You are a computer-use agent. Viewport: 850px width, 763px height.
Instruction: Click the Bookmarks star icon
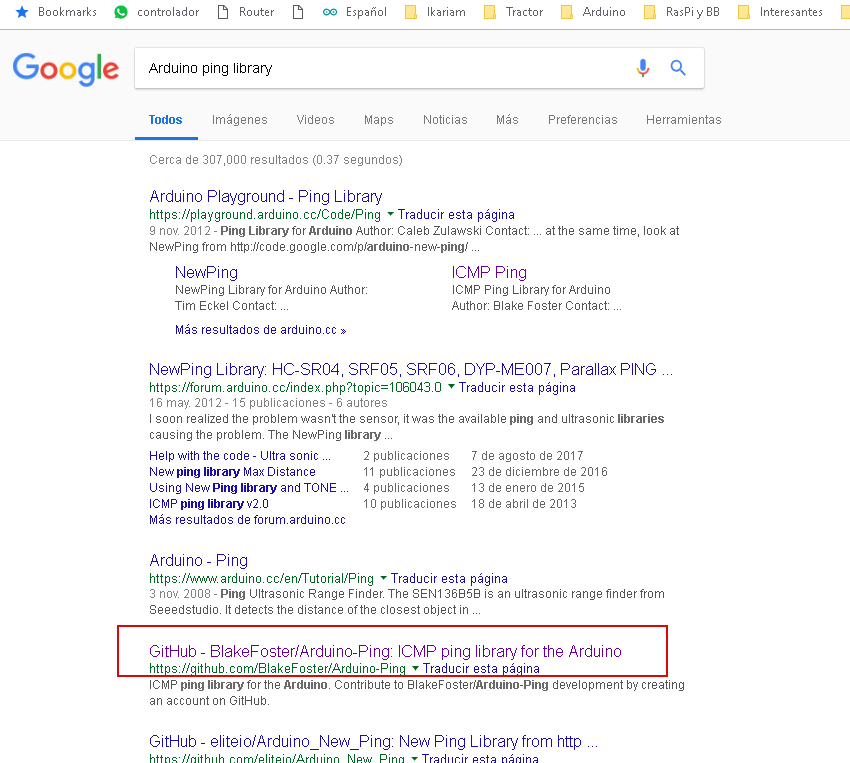point(22,11)
